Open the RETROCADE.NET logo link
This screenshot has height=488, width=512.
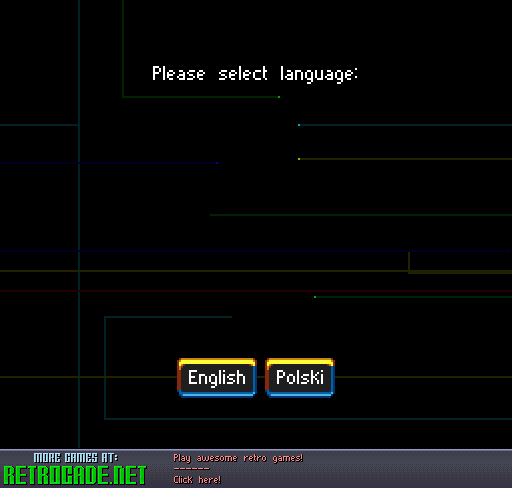coord(75,475)
